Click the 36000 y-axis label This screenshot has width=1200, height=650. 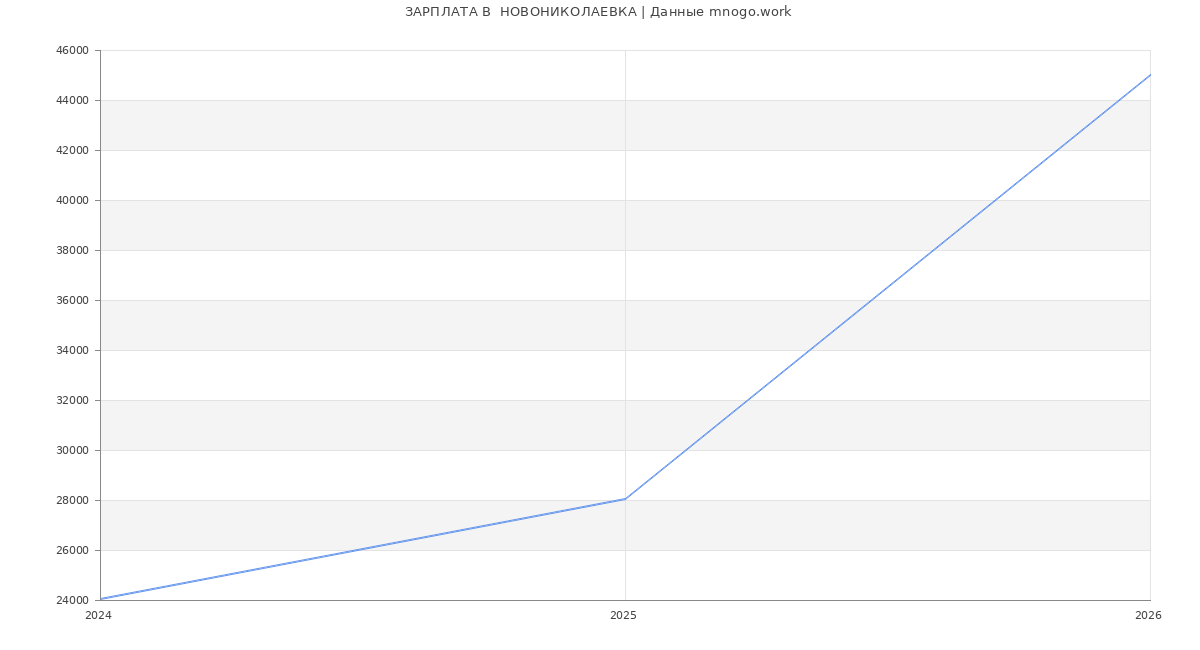pos(72,300)
